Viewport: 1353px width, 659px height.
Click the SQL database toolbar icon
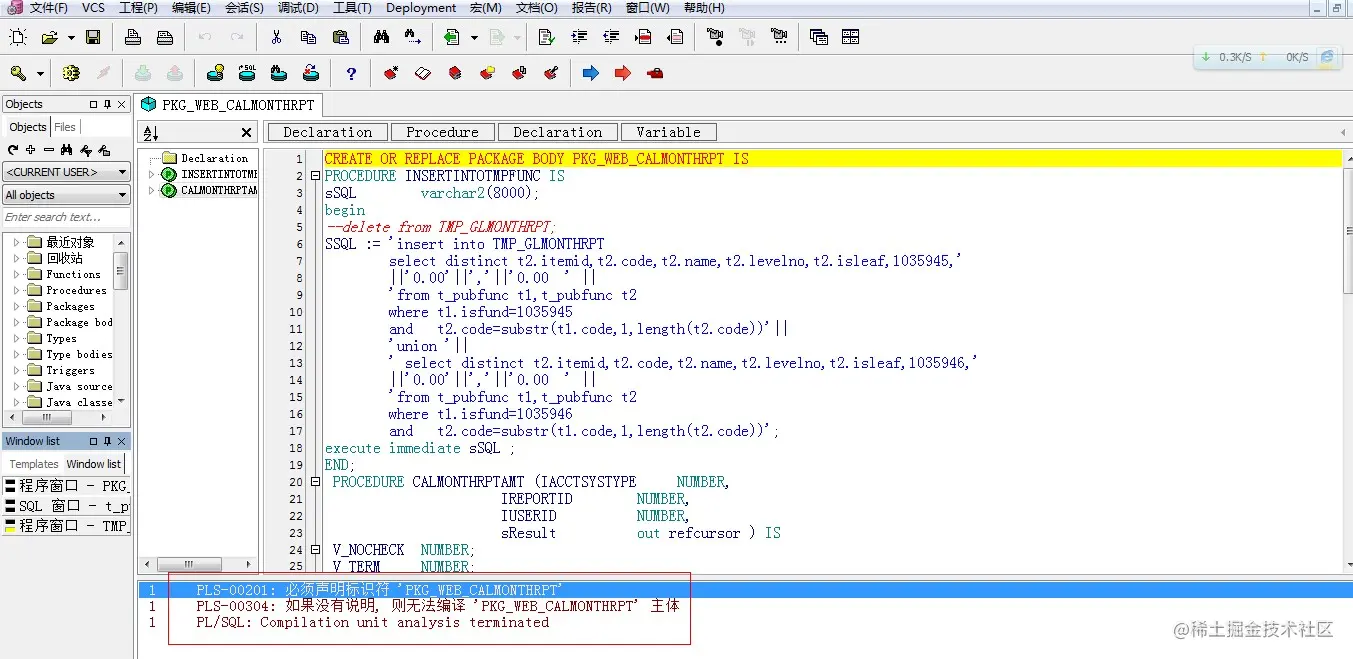point(247,73)
